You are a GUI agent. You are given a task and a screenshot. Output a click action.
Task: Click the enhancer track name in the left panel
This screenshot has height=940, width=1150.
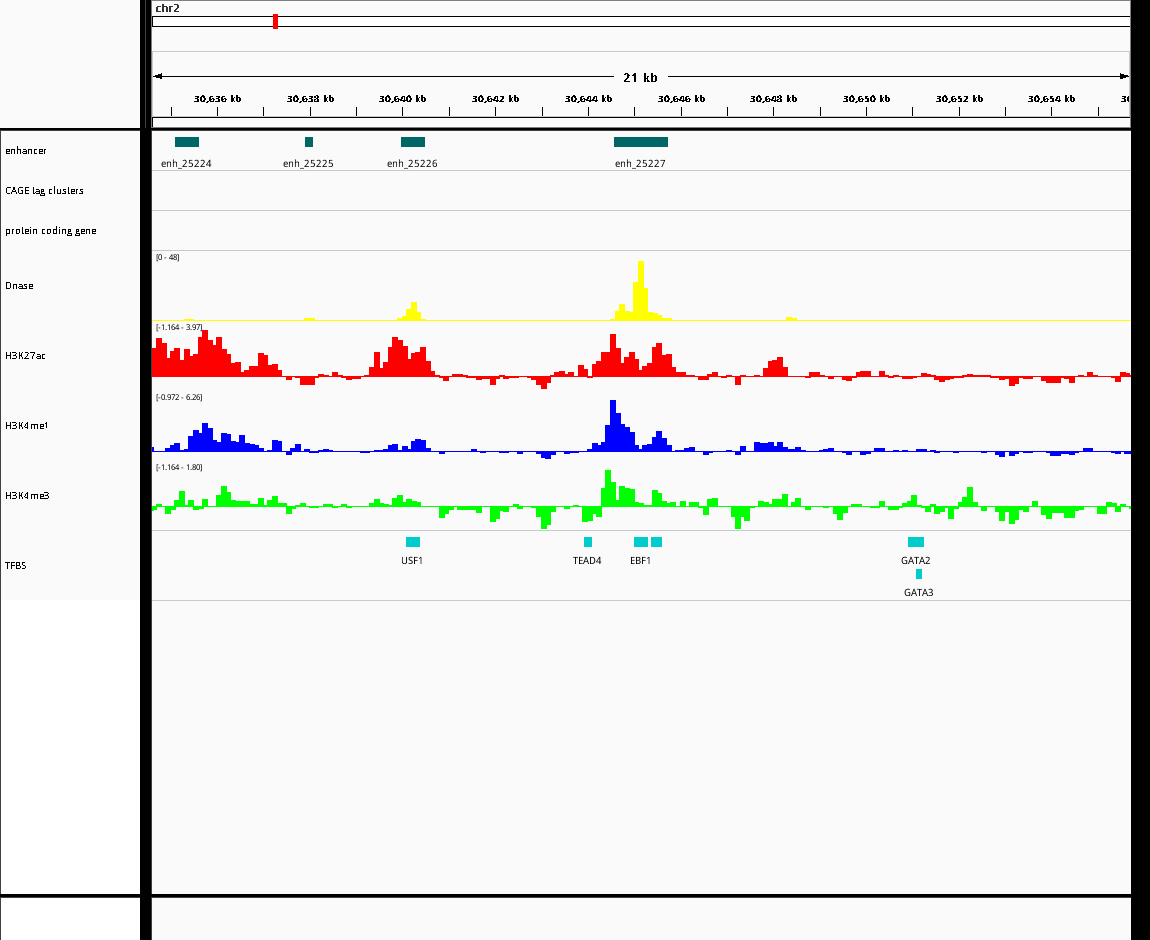(26, 151)
